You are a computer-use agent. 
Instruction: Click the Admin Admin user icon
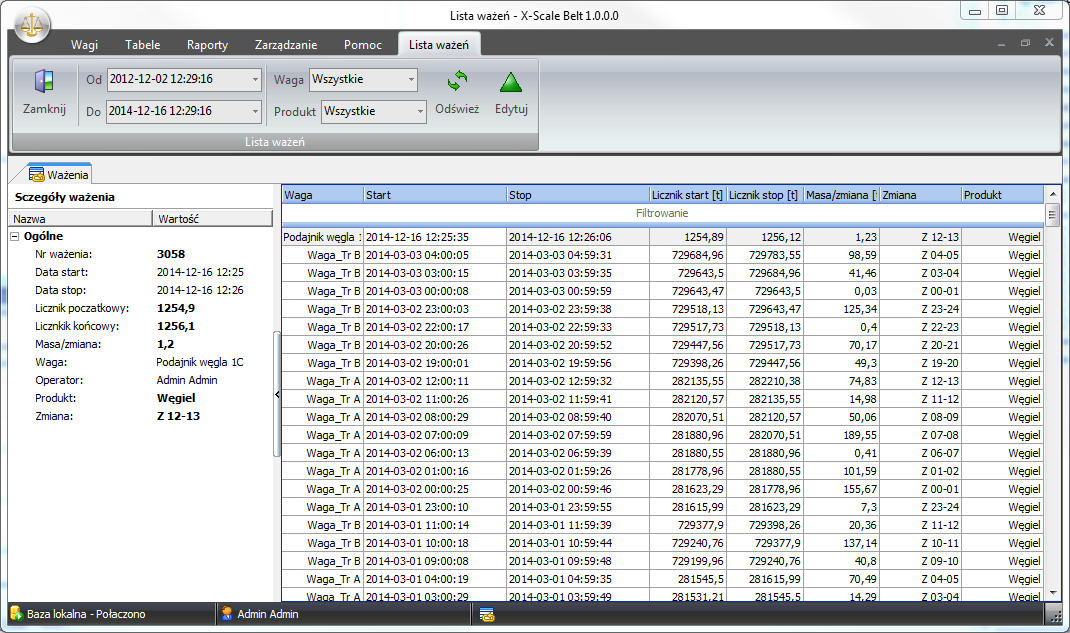(227, 614)
